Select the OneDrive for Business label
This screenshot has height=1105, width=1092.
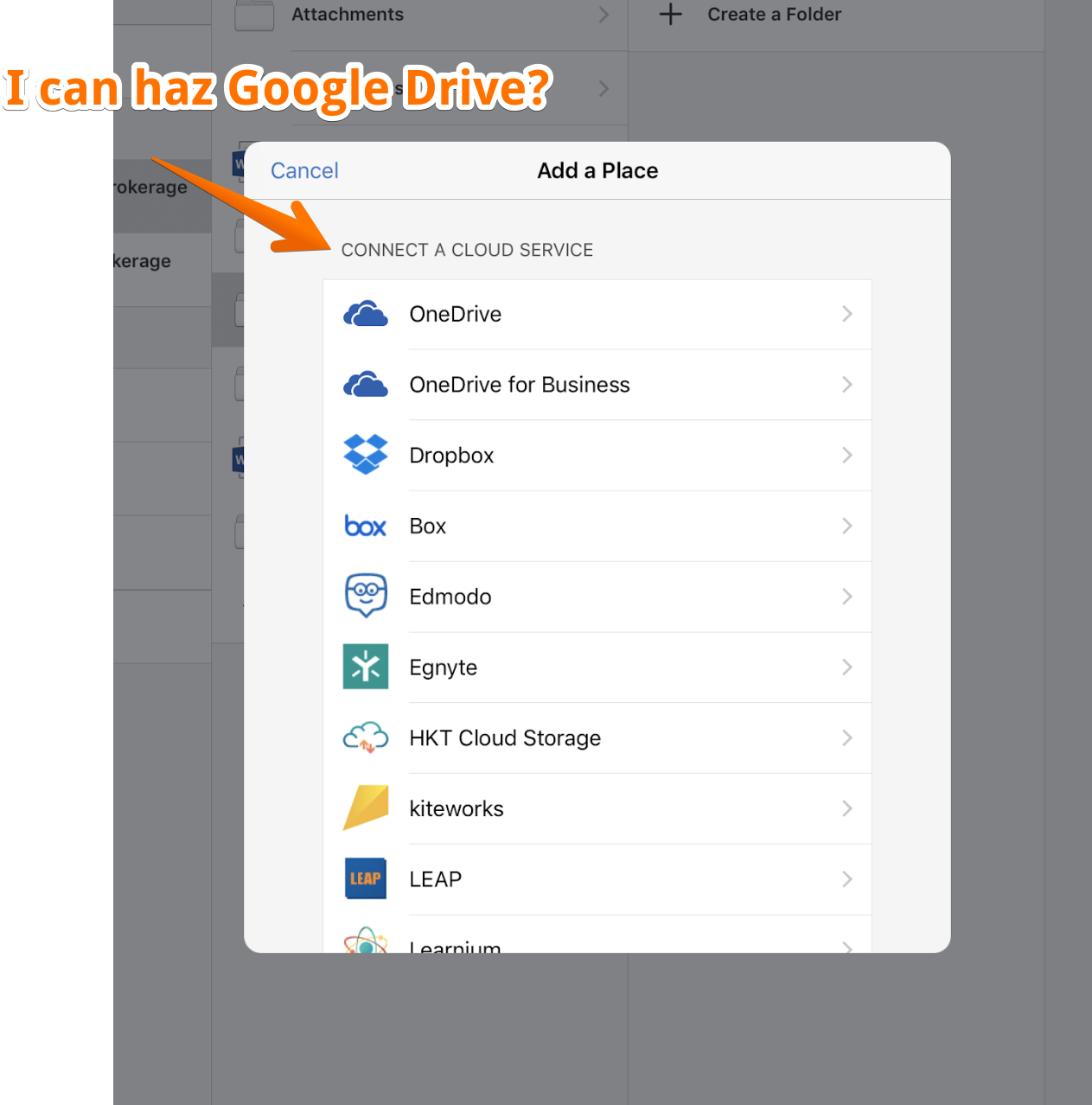520,385
